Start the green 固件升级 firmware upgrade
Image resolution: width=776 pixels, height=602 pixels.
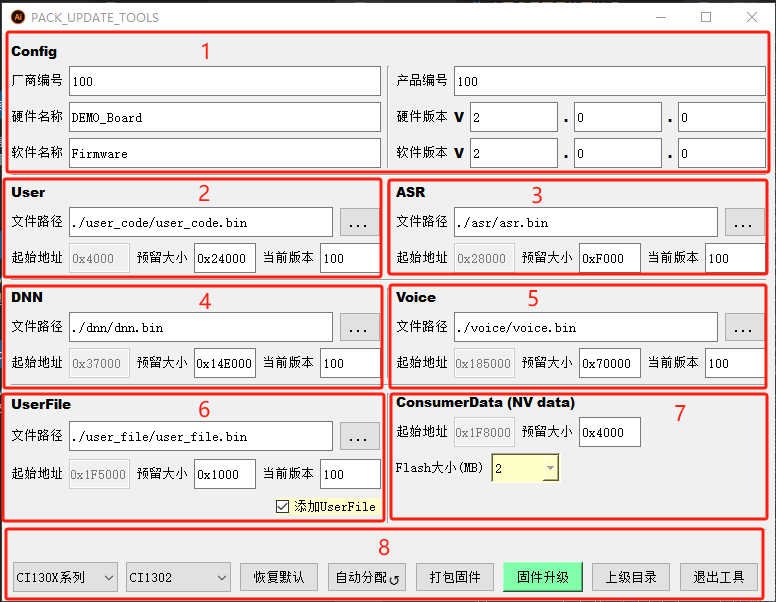542,577
